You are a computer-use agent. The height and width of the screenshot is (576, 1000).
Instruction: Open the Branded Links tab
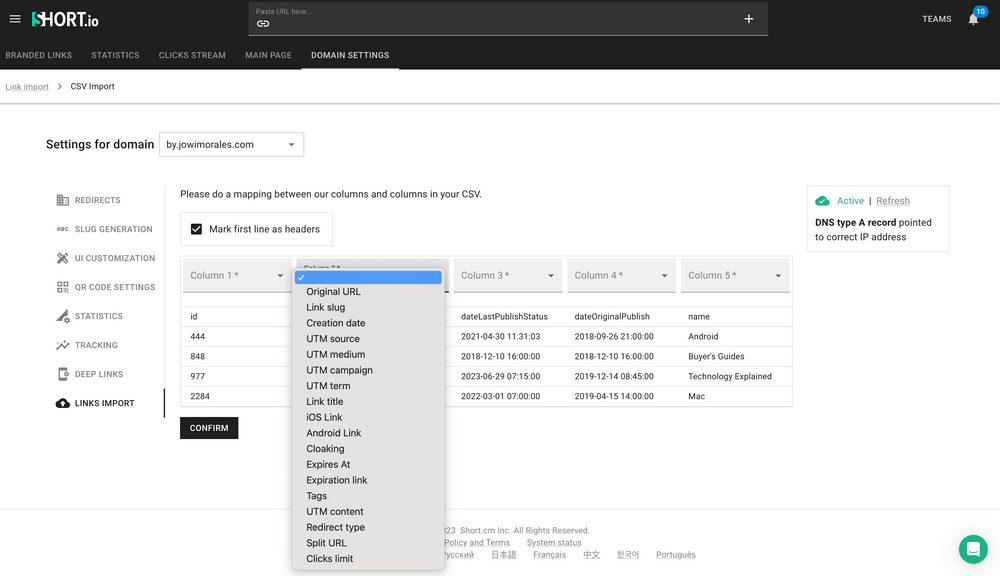point(39,55)
